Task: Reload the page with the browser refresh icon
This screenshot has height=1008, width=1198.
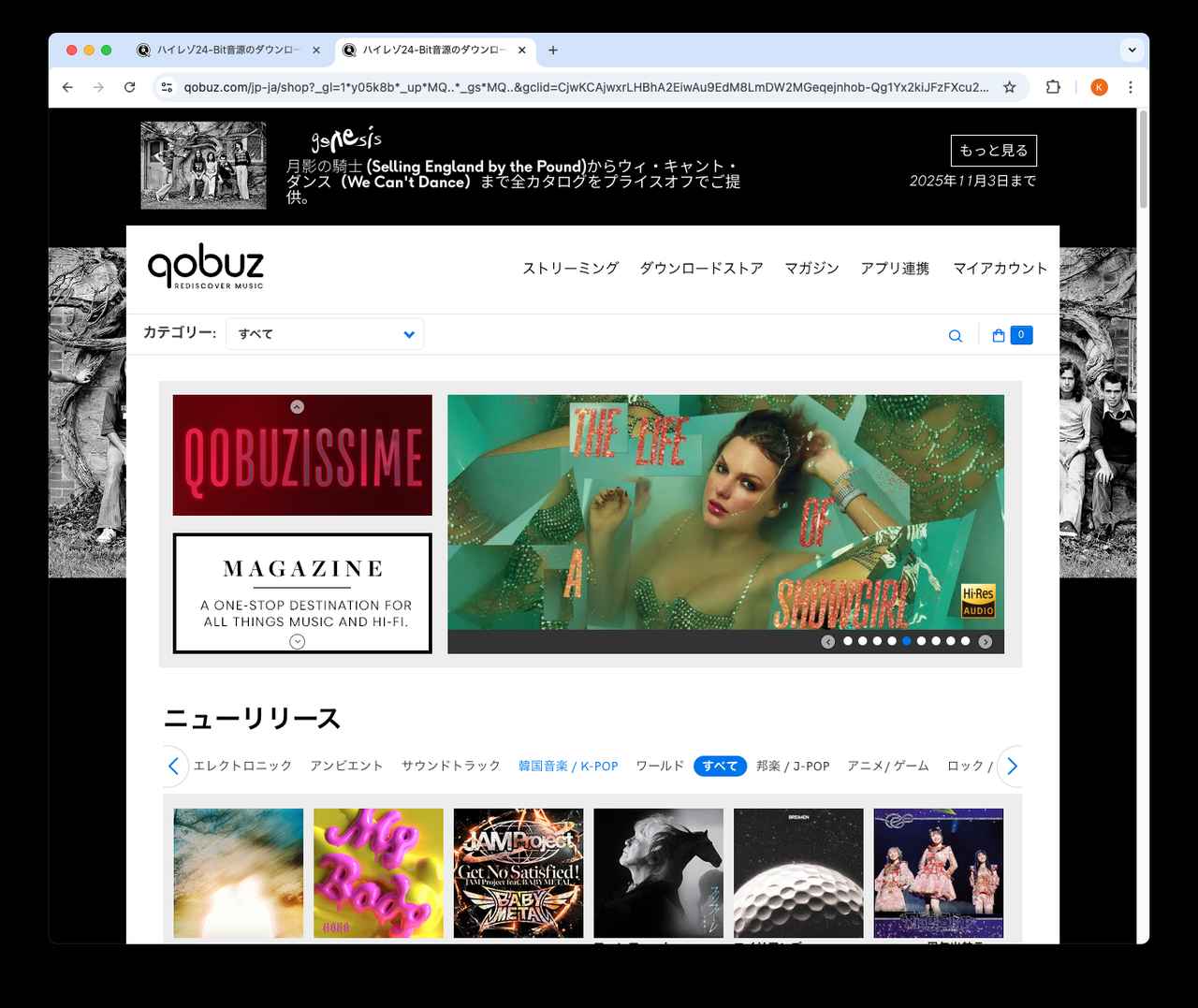Action: tap(129, 86)
